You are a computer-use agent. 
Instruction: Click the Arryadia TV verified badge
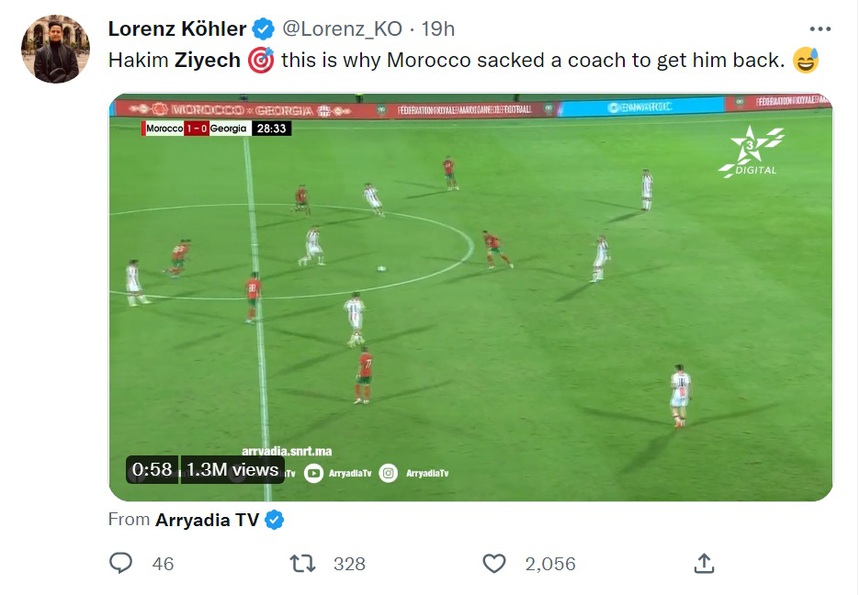click(274, 520)
